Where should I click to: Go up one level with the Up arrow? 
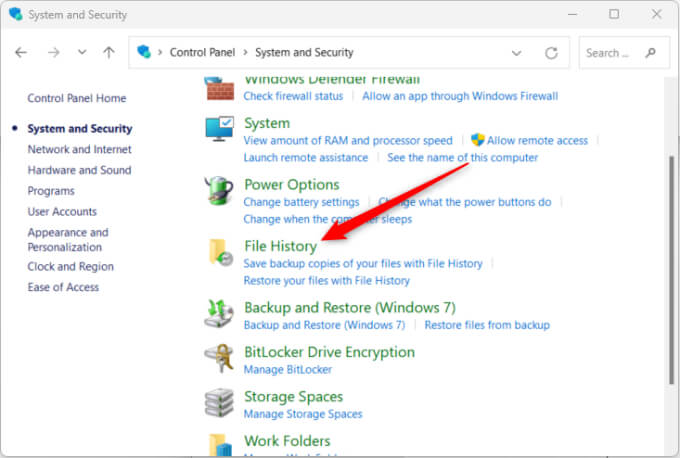point(109,53)
